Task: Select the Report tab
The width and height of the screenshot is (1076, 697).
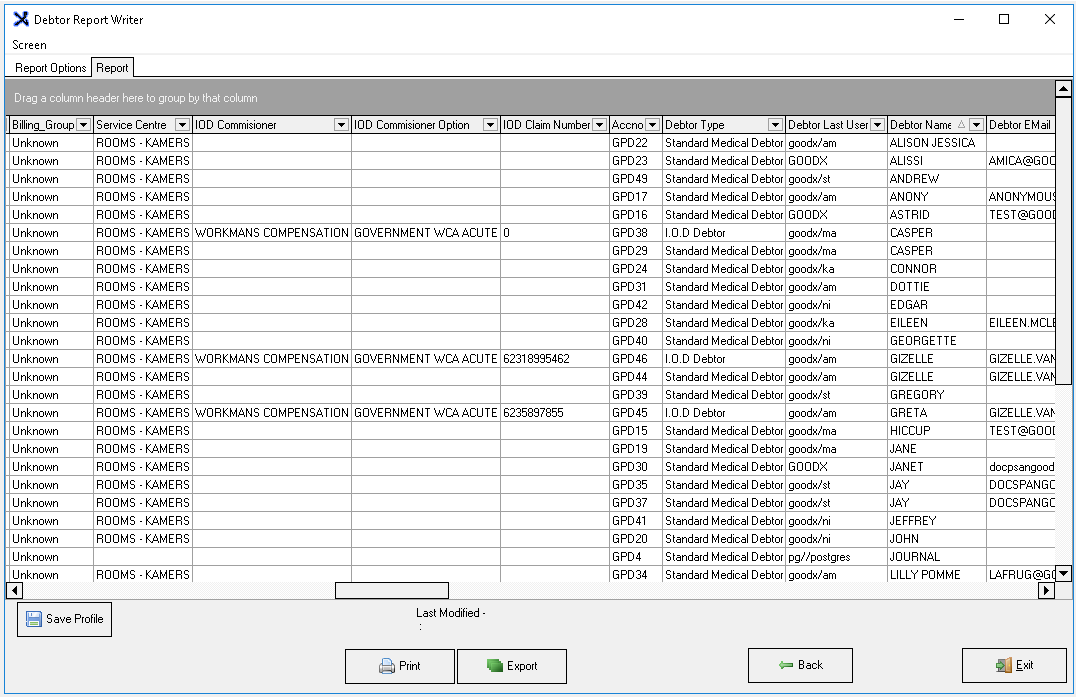Action: [112, 68]
